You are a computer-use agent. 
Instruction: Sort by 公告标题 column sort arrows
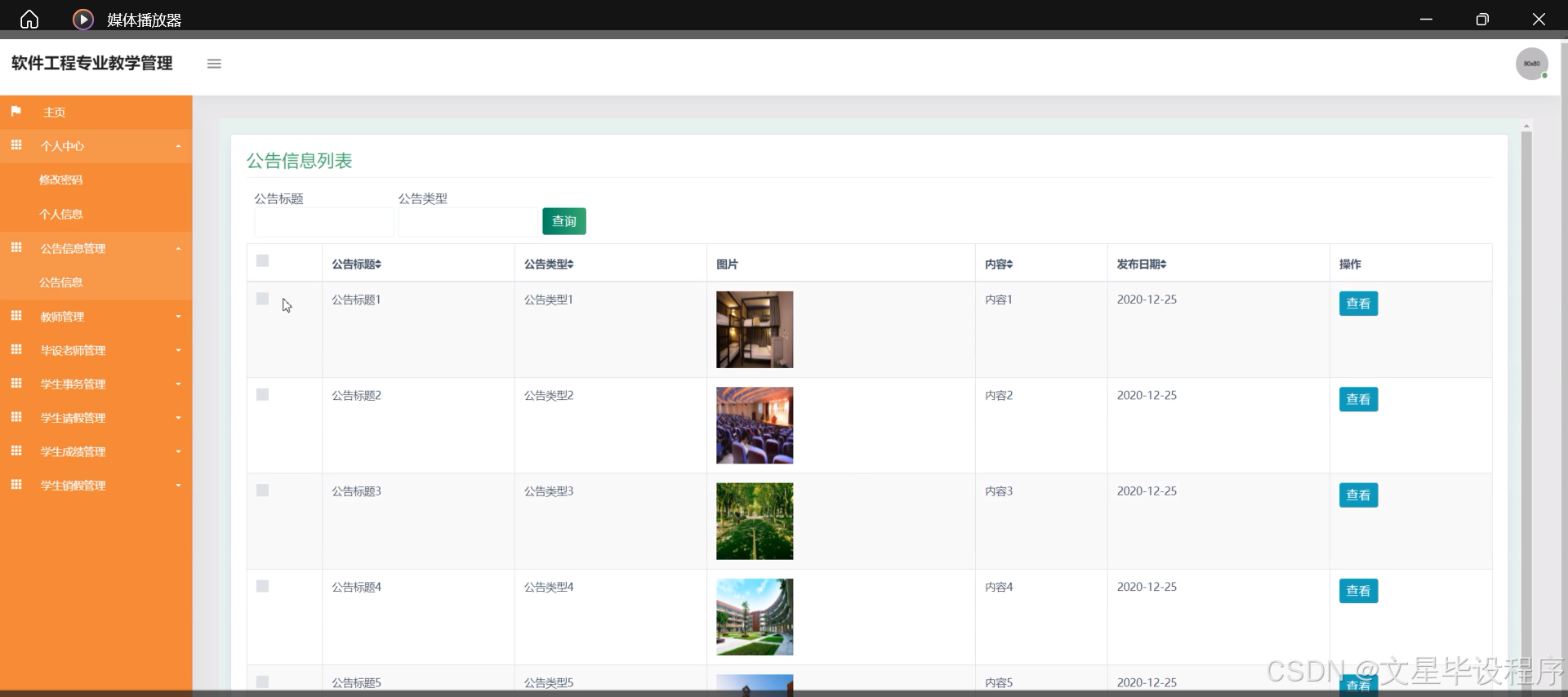point(378,264)
